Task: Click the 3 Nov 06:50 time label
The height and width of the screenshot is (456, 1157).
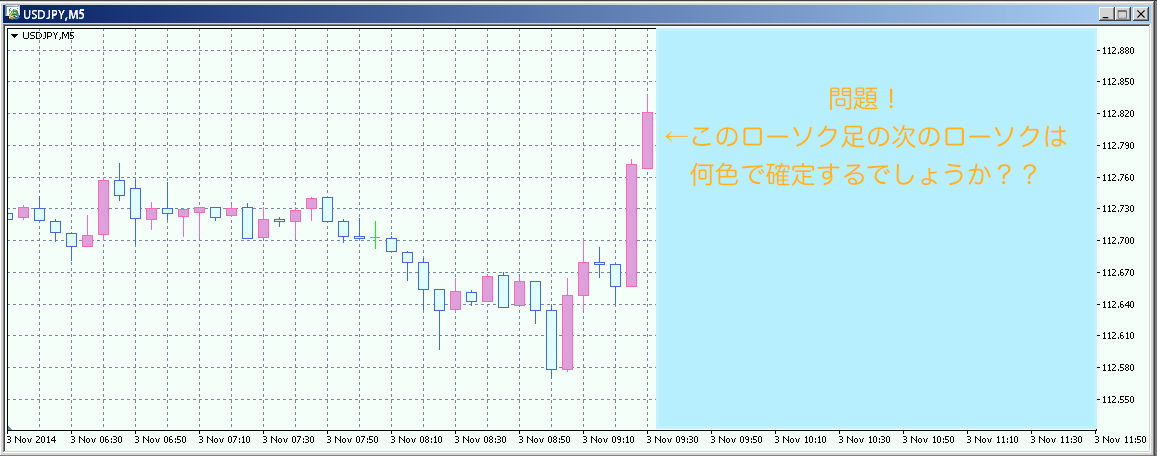Action: coord(160,439)
